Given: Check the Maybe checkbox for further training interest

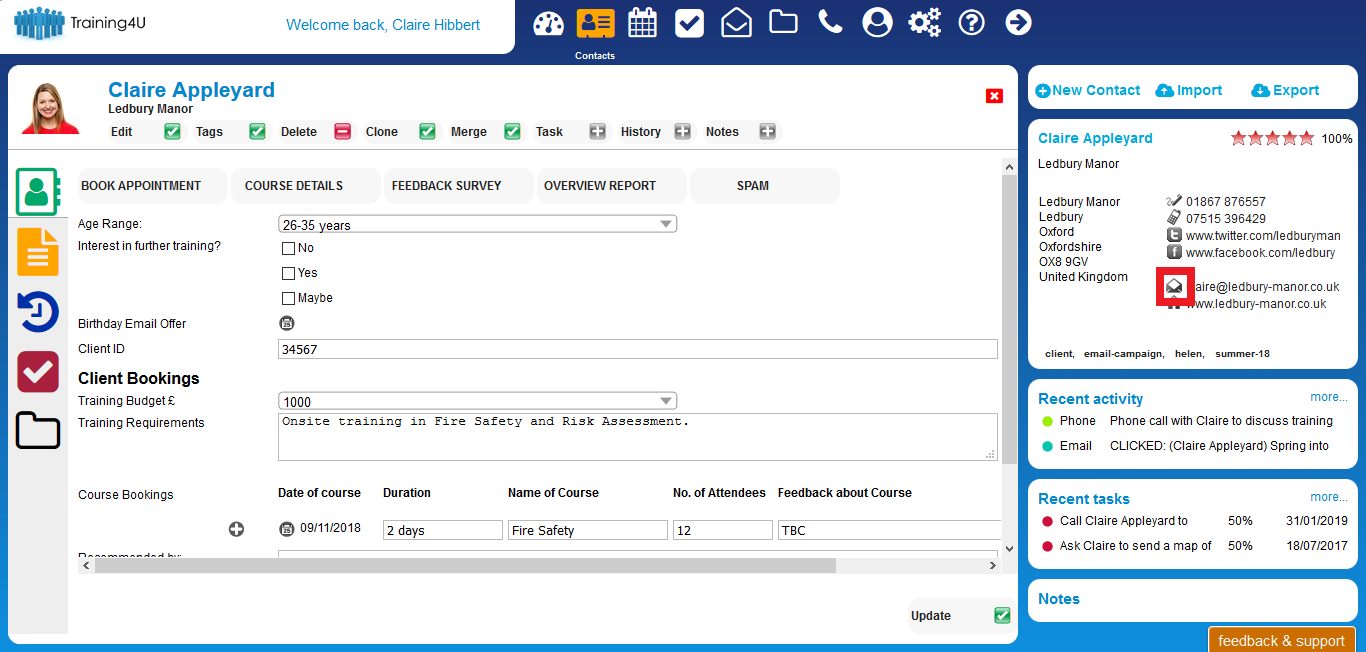Looking at the screenshot, I should [288, 297].
